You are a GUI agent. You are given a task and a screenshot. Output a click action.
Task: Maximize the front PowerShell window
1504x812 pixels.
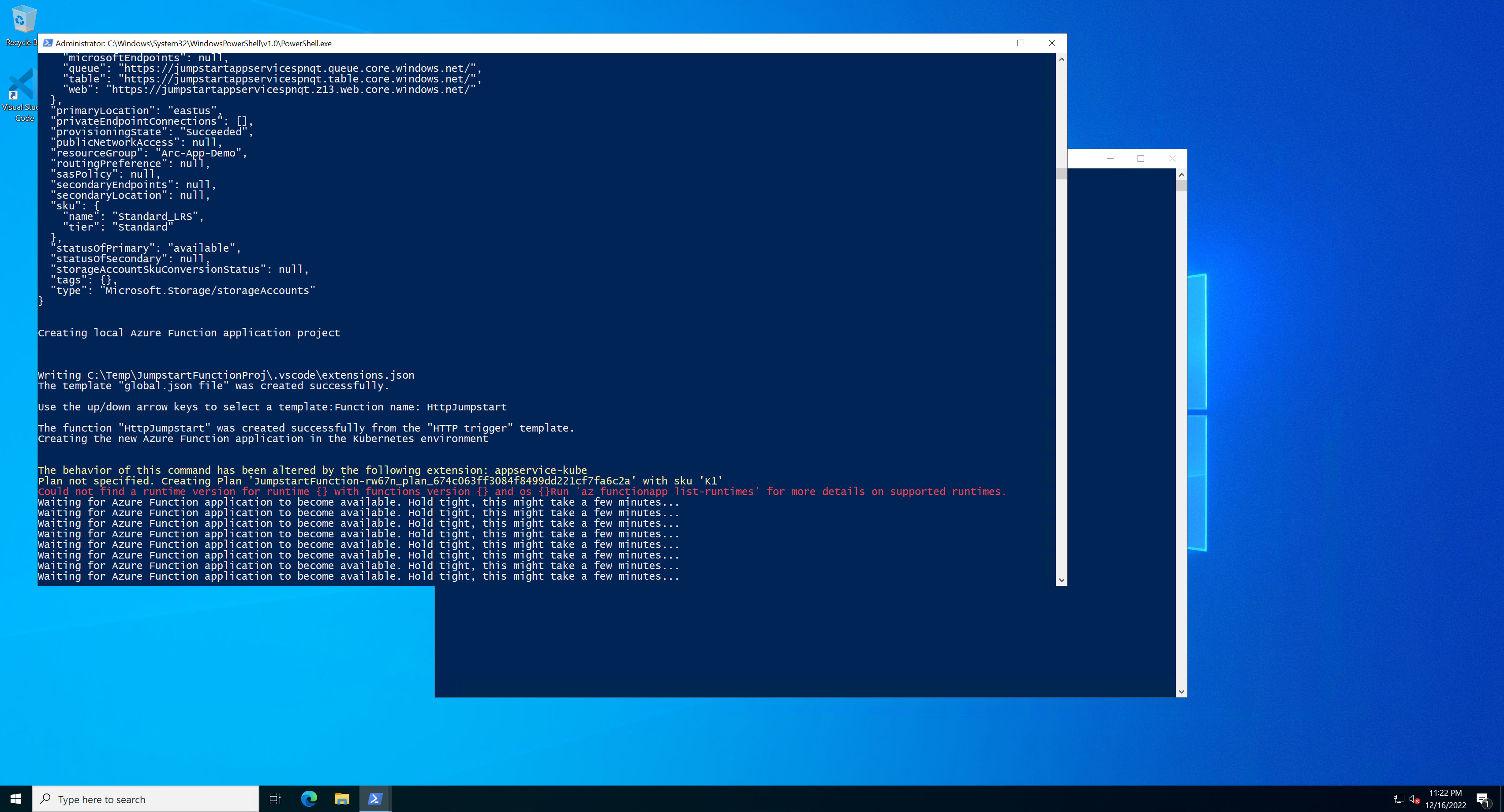click(x=1021, y=43)
